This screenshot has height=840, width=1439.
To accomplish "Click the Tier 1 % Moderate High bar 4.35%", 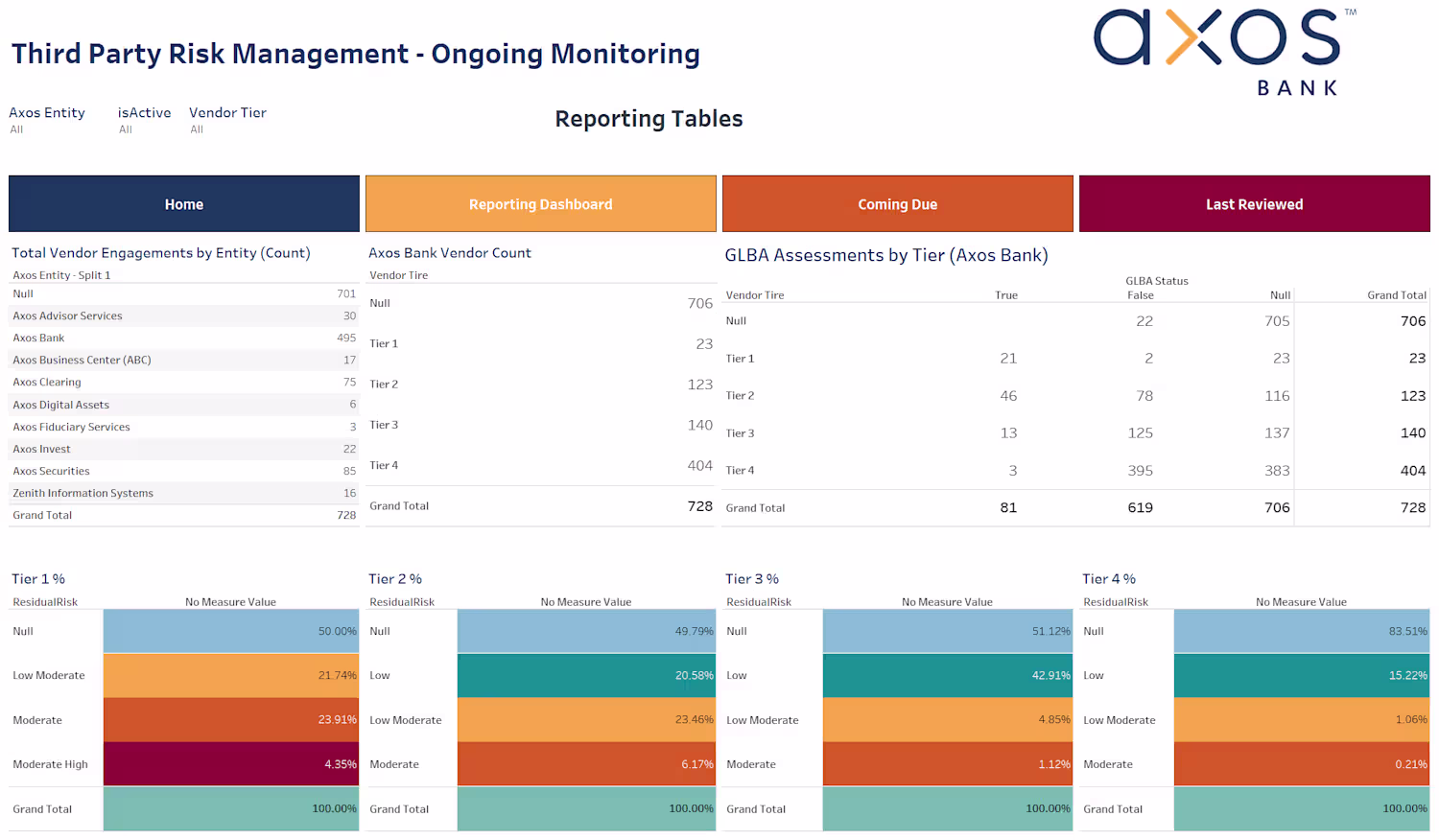I will (x=230, y=764).
